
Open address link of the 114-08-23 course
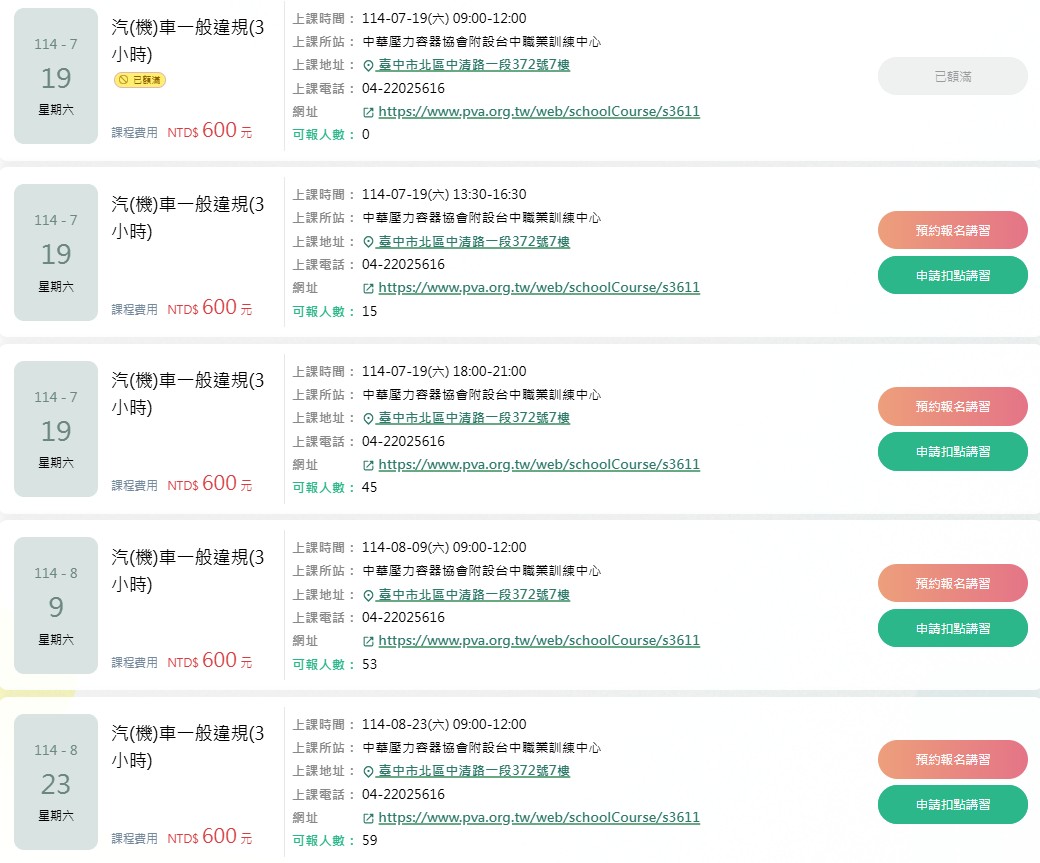coord(474,771)
